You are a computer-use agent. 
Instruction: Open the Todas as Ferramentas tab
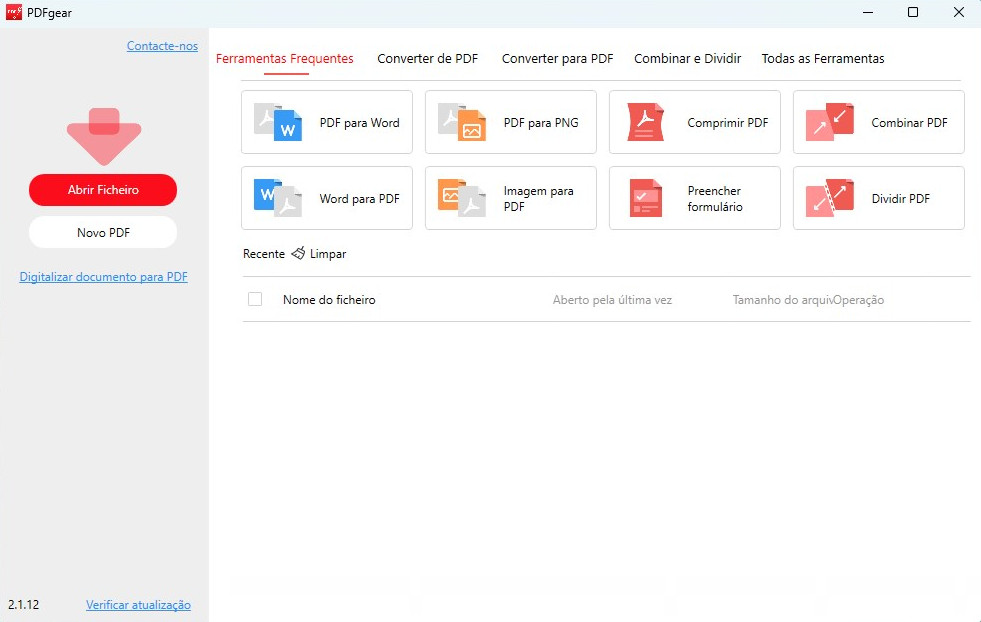pos(822,59)
